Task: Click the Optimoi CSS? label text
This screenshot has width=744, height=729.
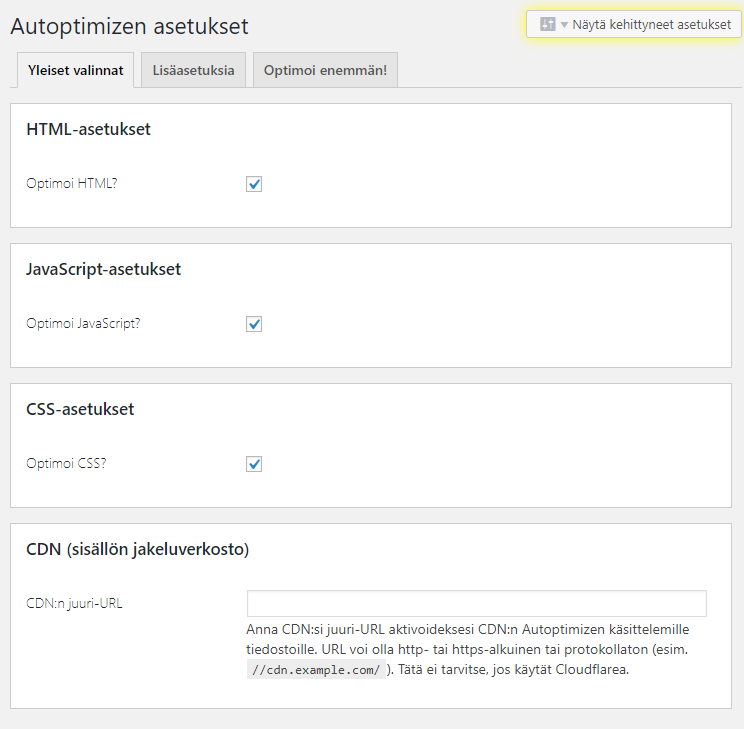Action: [x=66, y=464]
